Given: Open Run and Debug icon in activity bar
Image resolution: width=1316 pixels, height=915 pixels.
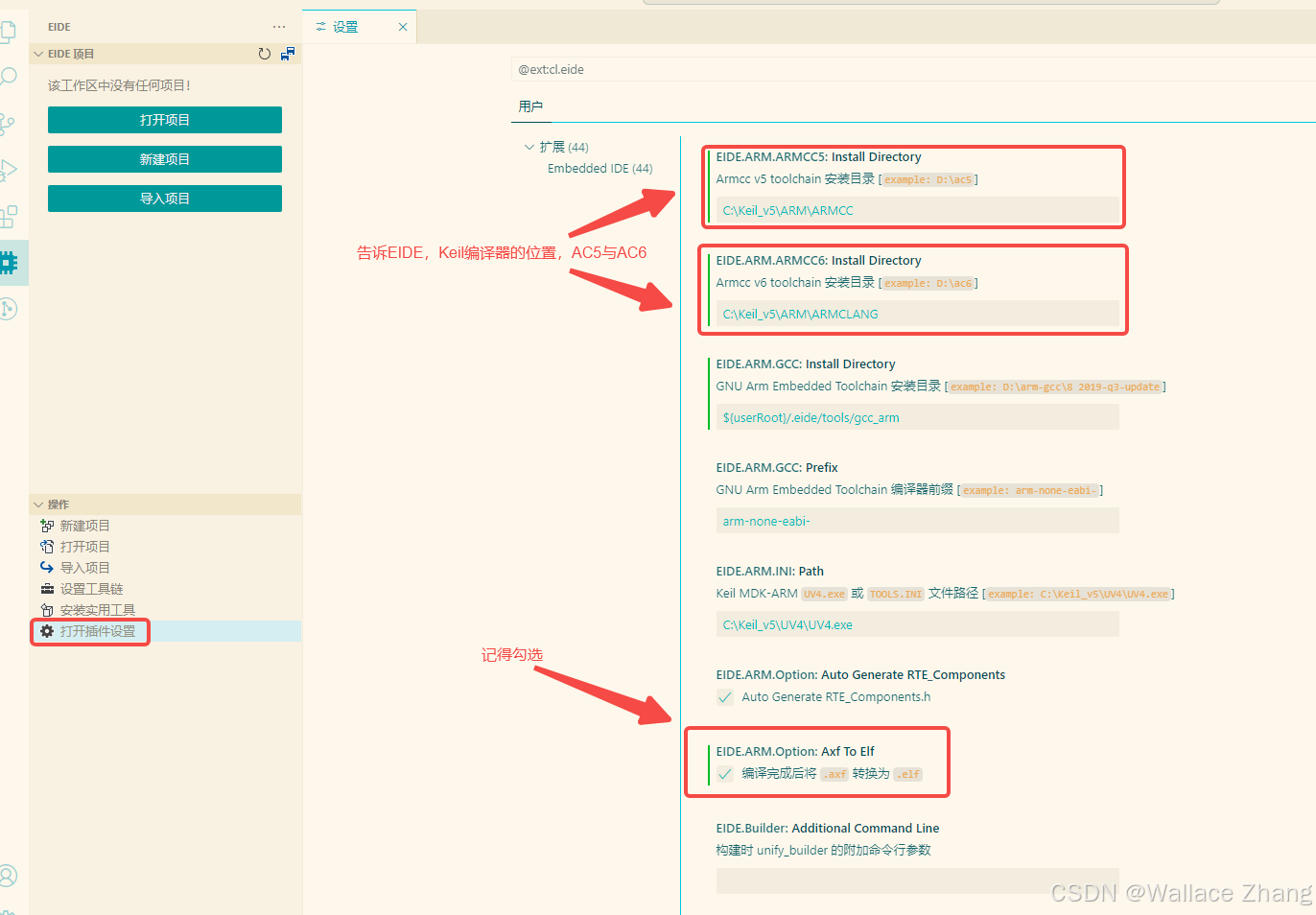Looking at the screenshot, I should click(x=8, y=170).
